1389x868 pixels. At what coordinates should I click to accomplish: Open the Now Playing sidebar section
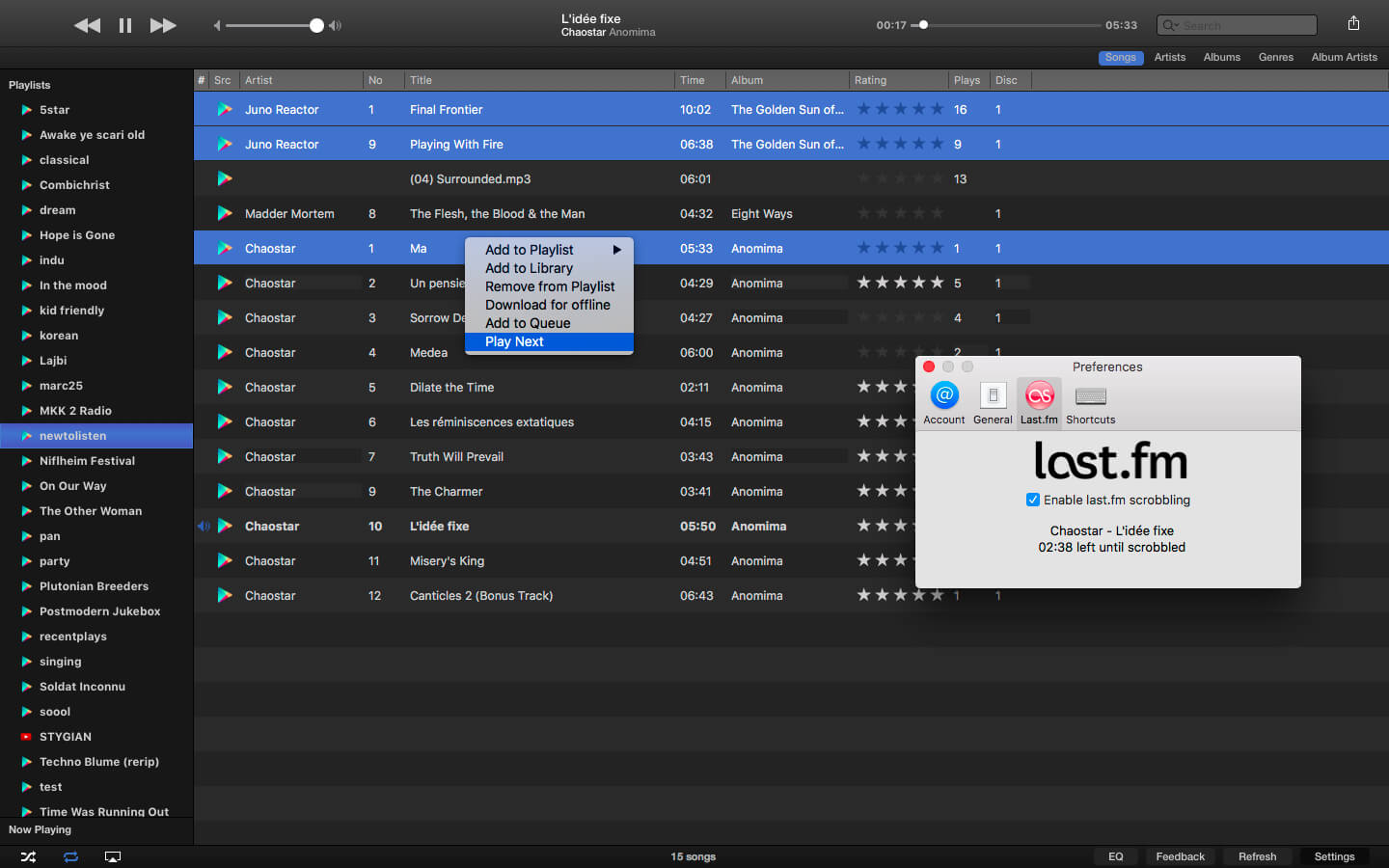tap(41, 829)
